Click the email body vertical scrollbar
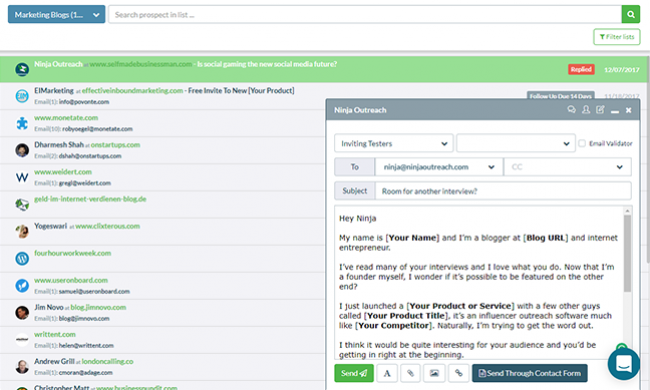Image resolution: width=650 pixels, height=390 pixels. tap(627, 253)
